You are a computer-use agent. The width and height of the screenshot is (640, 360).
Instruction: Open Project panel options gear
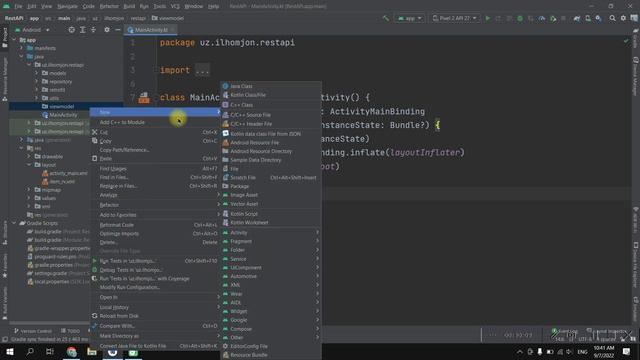[107, 30]
